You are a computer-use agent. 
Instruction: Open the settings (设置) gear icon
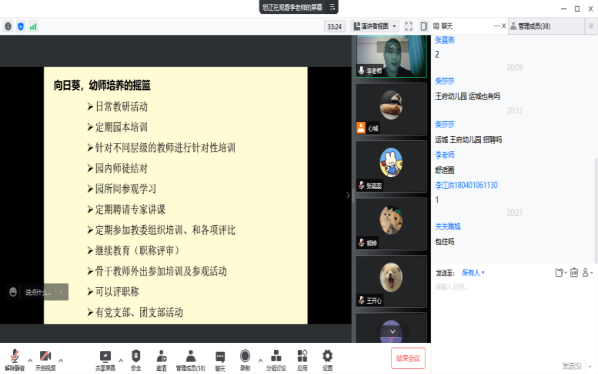click(x=327, y=360)
